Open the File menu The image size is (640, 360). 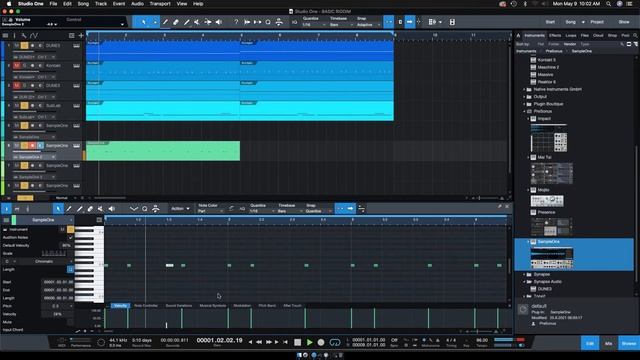click(53, 4)
